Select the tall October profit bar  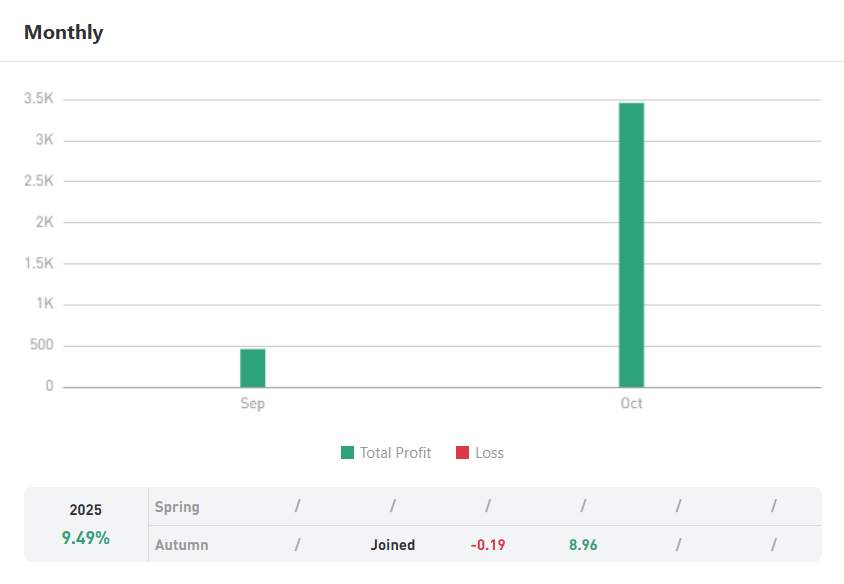pyautogui.click(x=631, y=245)
